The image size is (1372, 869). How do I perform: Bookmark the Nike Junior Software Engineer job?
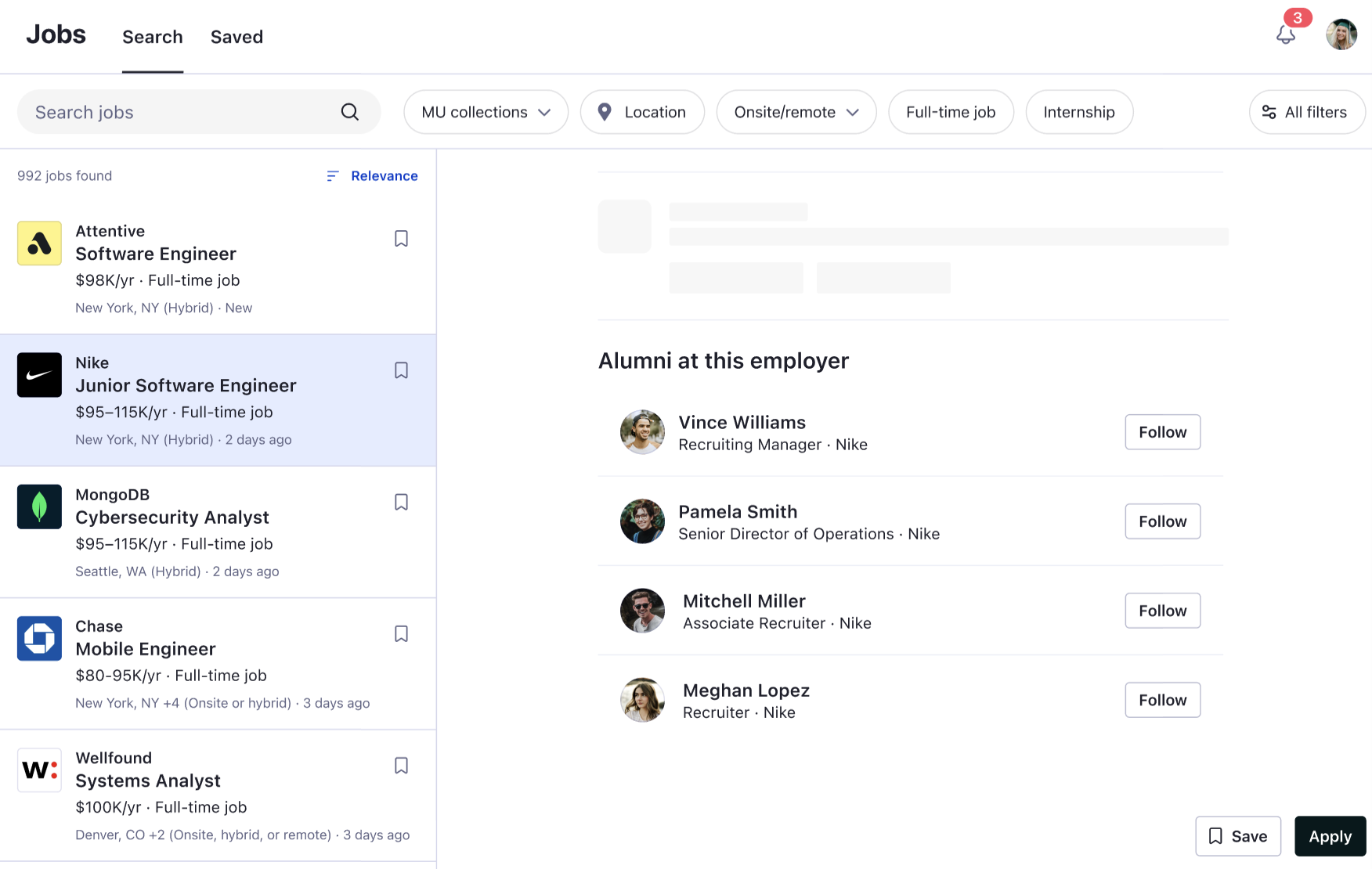coord(401,370)
